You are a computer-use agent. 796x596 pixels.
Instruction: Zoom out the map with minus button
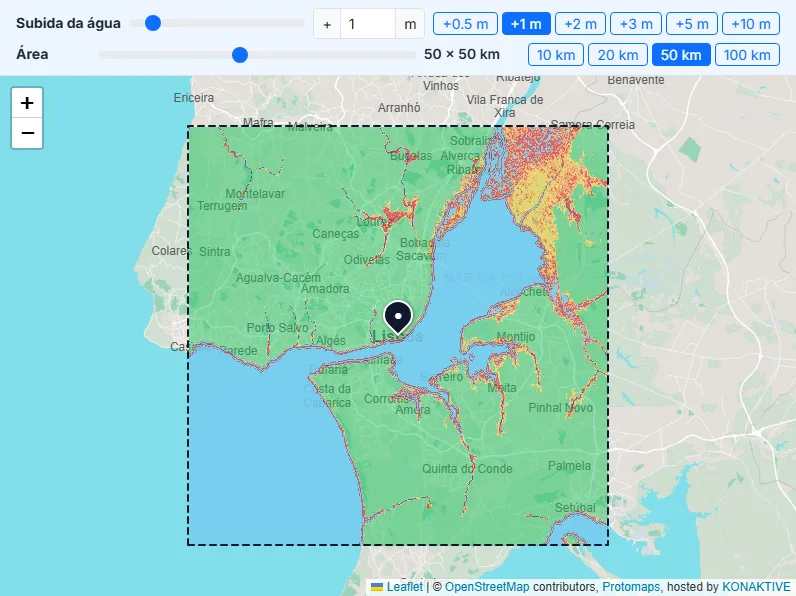click(x=27, y=133)
